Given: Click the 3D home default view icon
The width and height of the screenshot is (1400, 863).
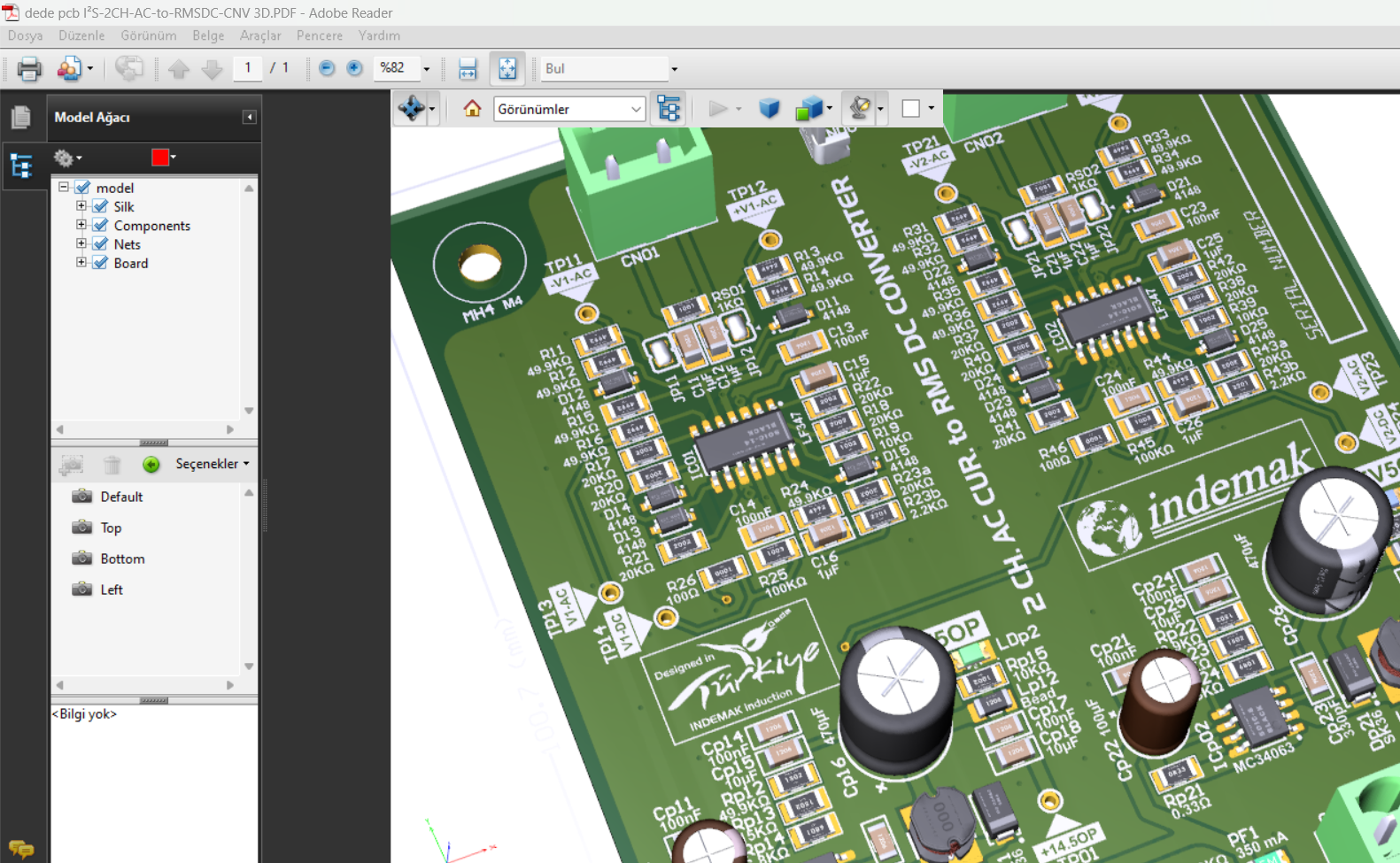Looking at the screenshot, I should pos(472,109).
